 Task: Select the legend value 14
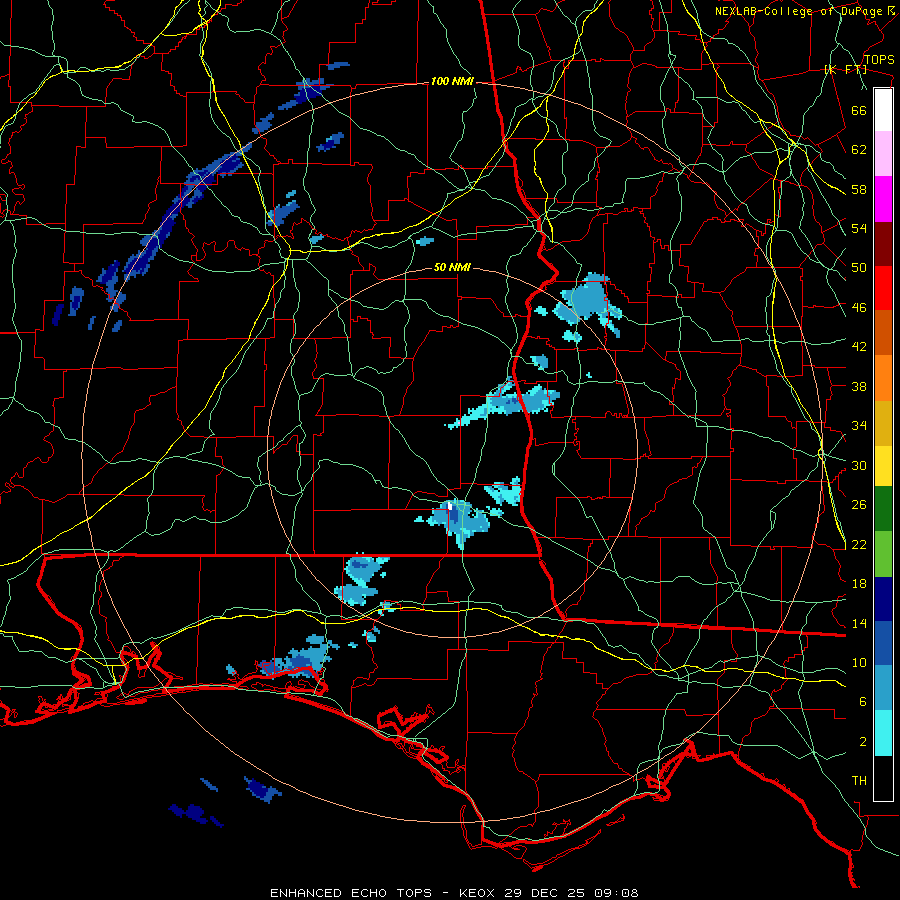(x=859, y=623)
